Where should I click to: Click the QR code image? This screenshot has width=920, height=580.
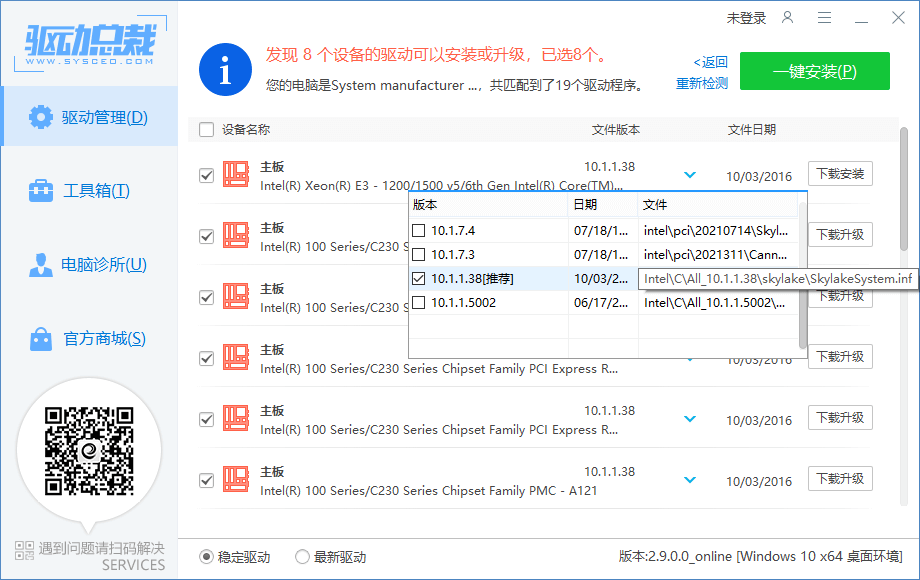coord(89,452)
